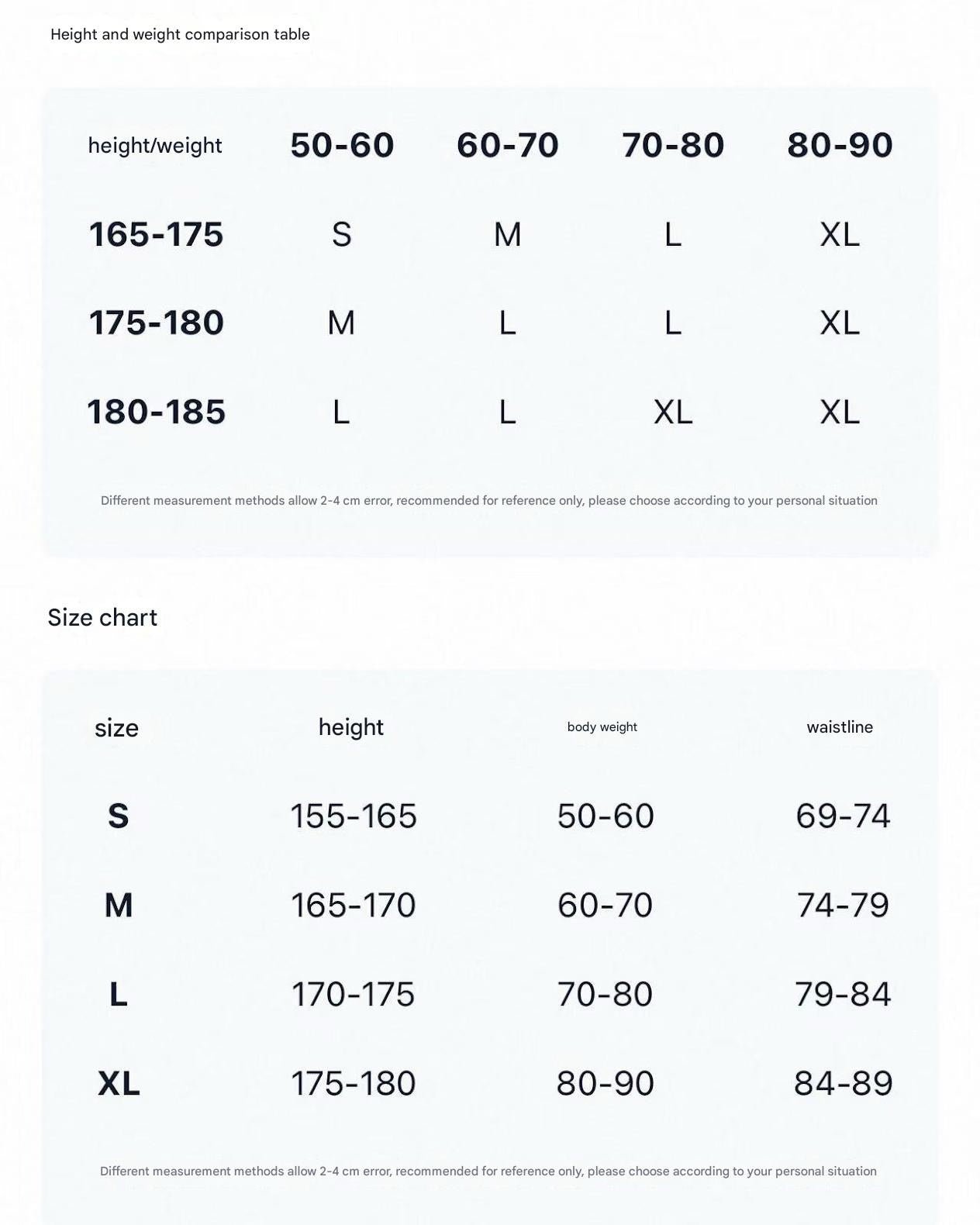
Task: Select the 'height/weight' header cell
Action: coord(155,146)
